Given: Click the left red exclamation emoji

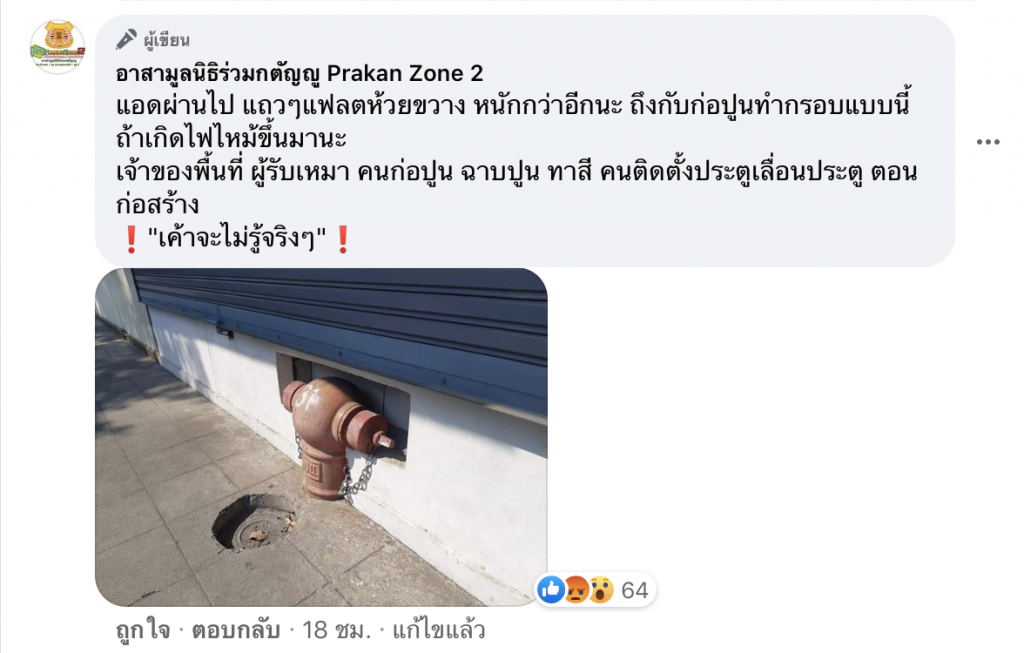Looking at the screenshot, I should coord(131,240).
